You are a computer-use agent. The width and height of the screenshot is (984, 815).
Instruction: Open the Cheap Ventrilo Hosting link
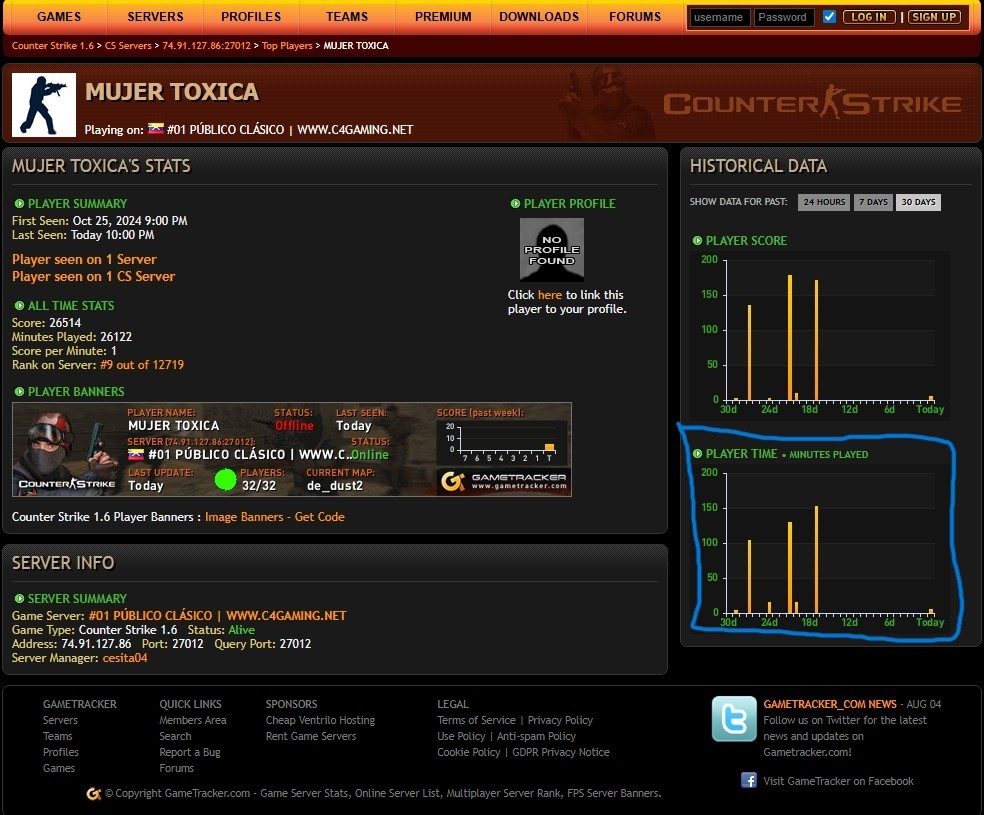click(x=320, y=720)
